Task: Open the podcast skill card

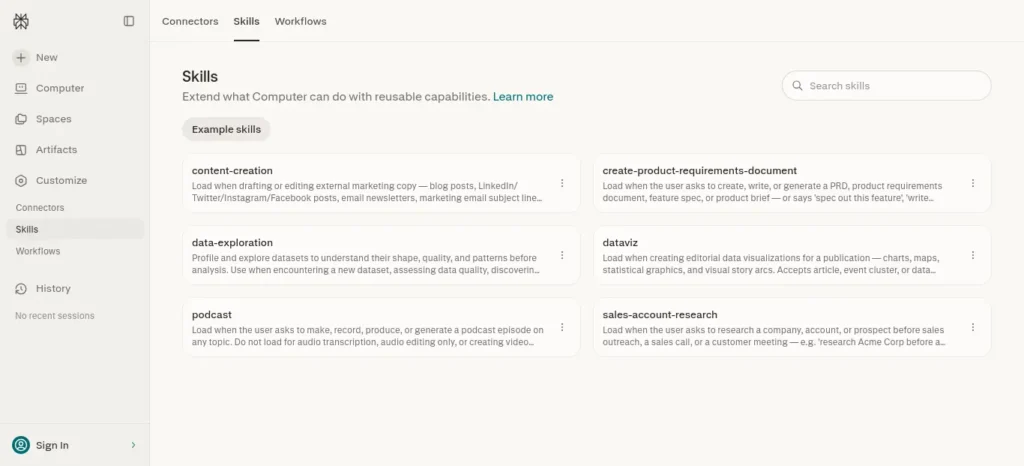Action: click(x=381, y=327)
